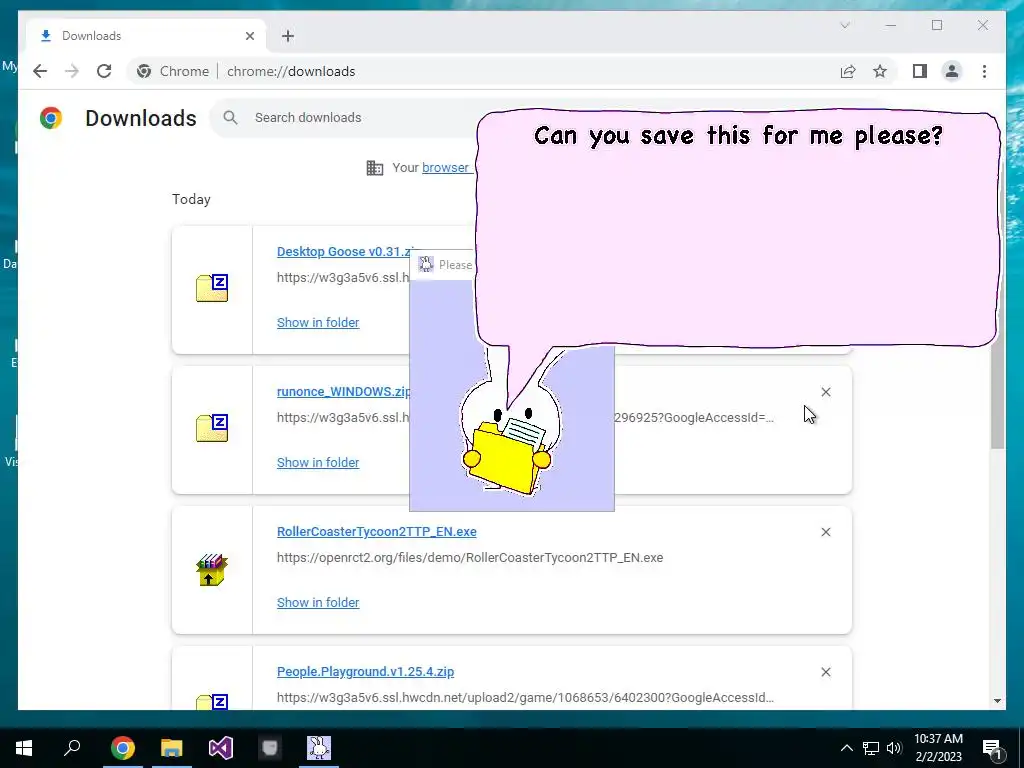Open Visual Studio from the taskbar
Image resolution: width=1024 pixels, height=768 pixels.
pos(221,748)
